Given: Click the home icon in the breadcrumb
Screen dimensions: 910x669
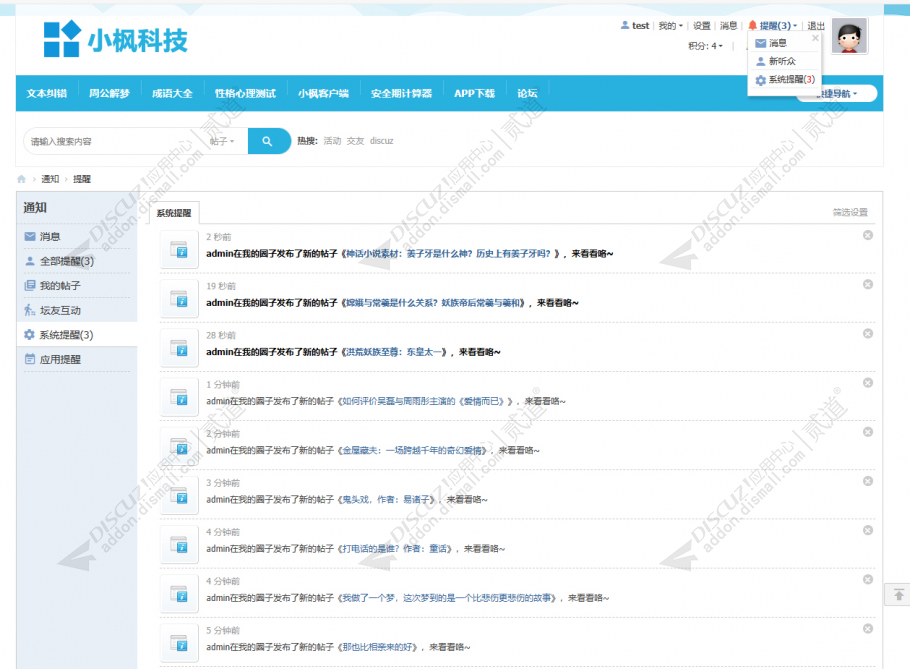Looking at the screenshot, I should click(x=21, y=179).
